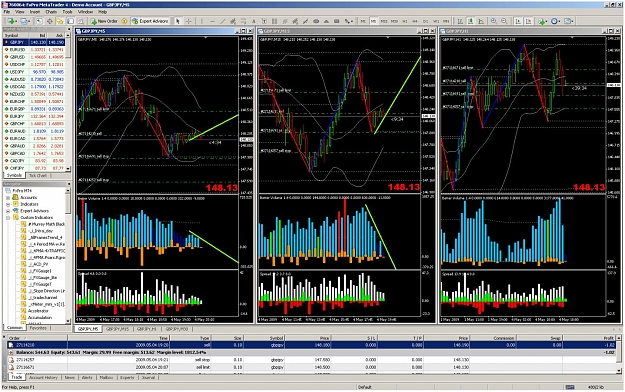Select the USDJPY row in Market Watch
This screenshot has width=625, height=392.
[x=34, y=72]
